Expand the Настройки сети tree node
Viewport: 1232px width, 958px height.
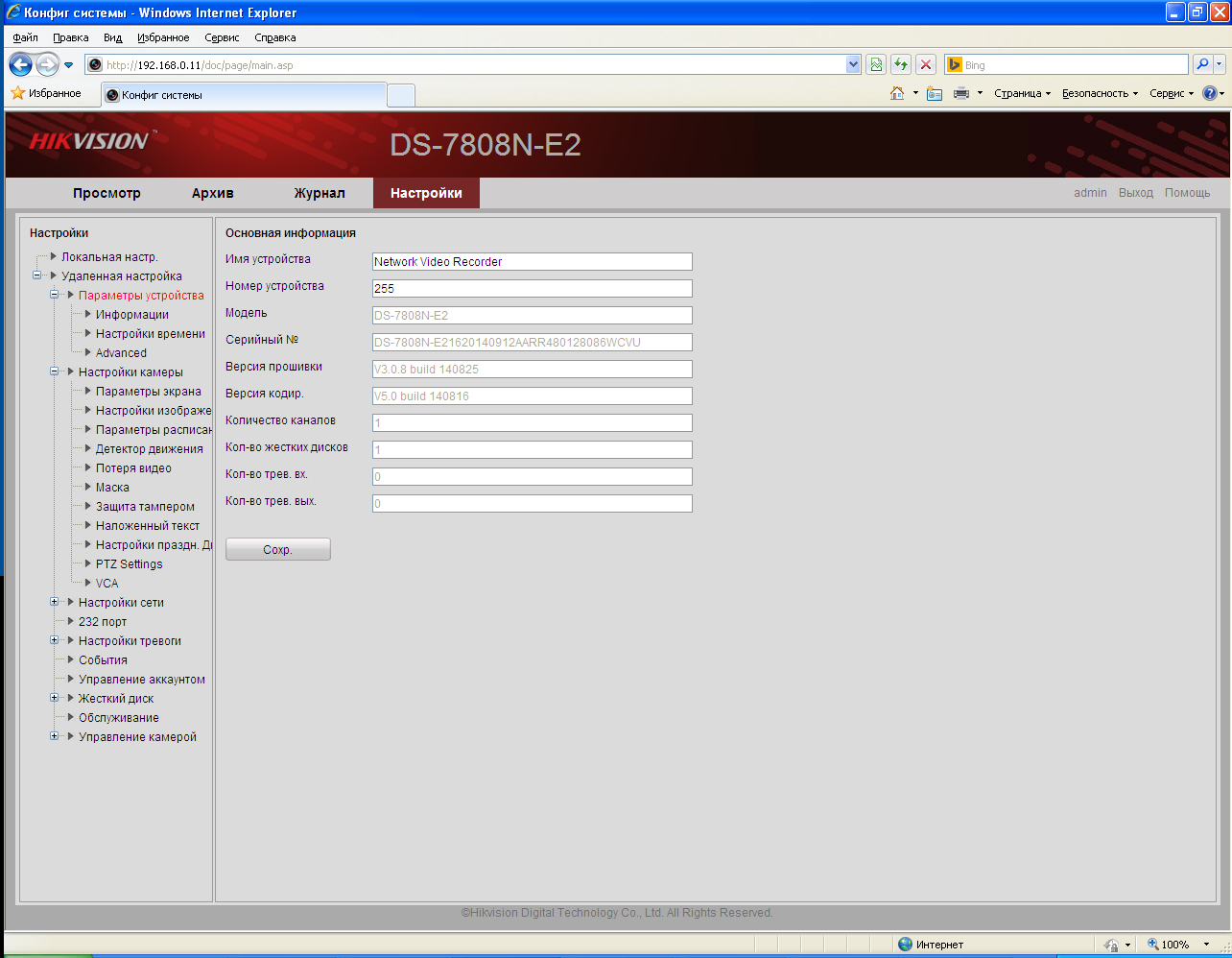point(55,602)
